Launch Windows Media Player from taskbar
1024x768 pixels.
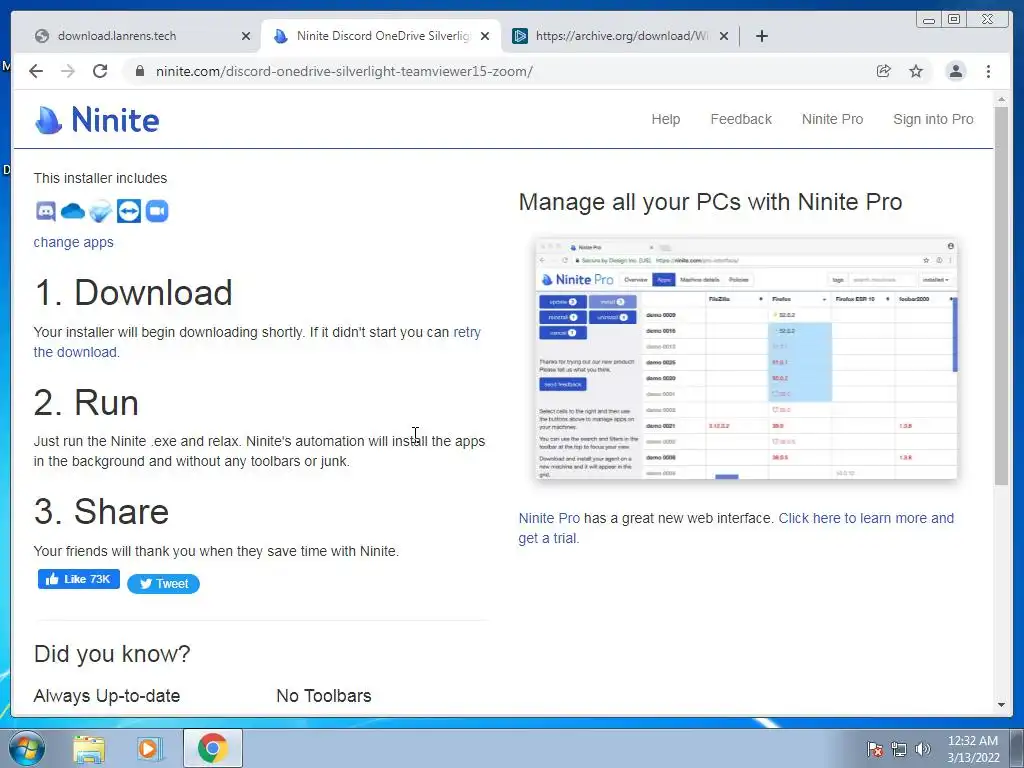click(x=150, y=748)
